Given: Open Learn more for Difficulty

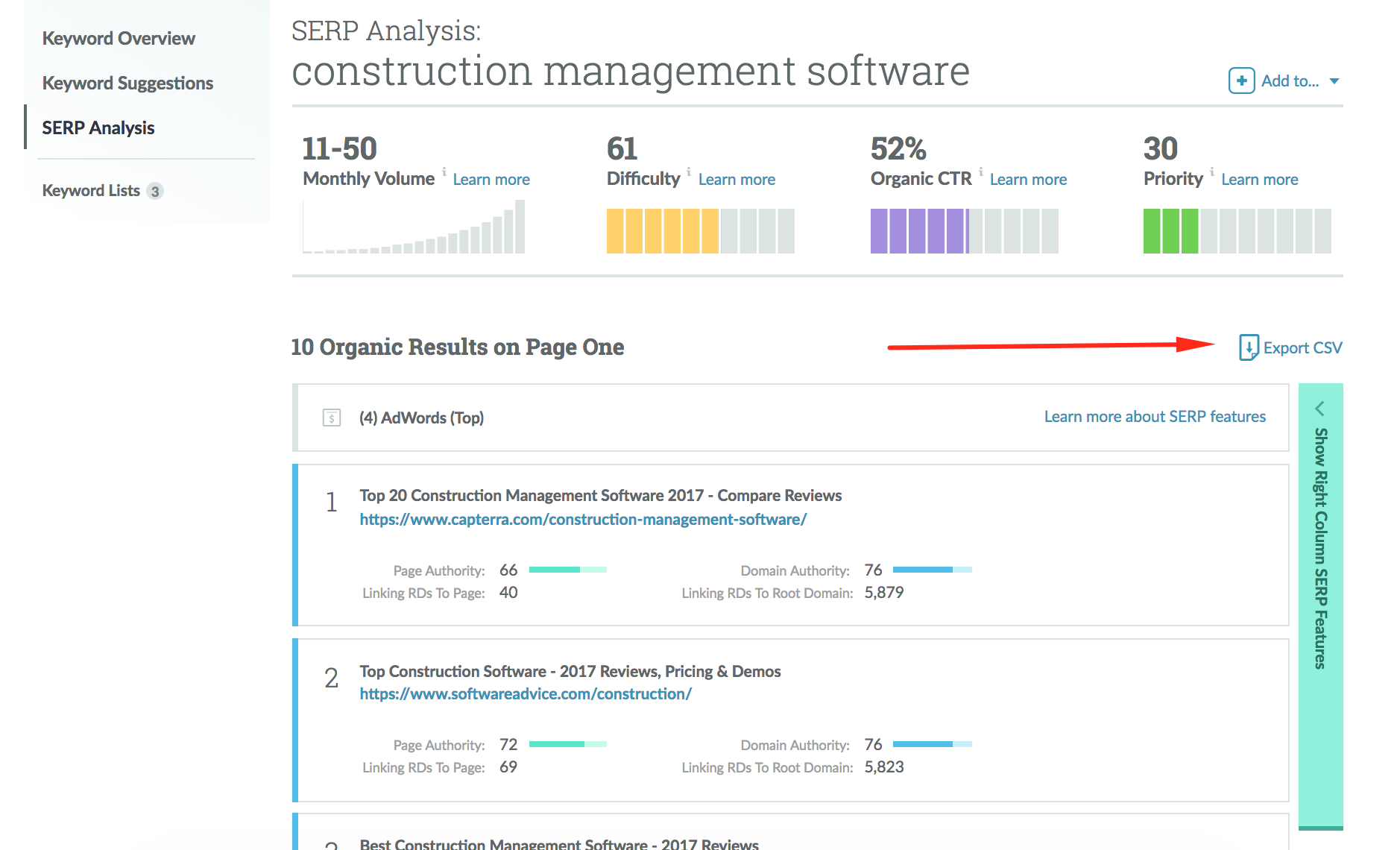Looking at the screenshot, I should [x=737, y=180].
